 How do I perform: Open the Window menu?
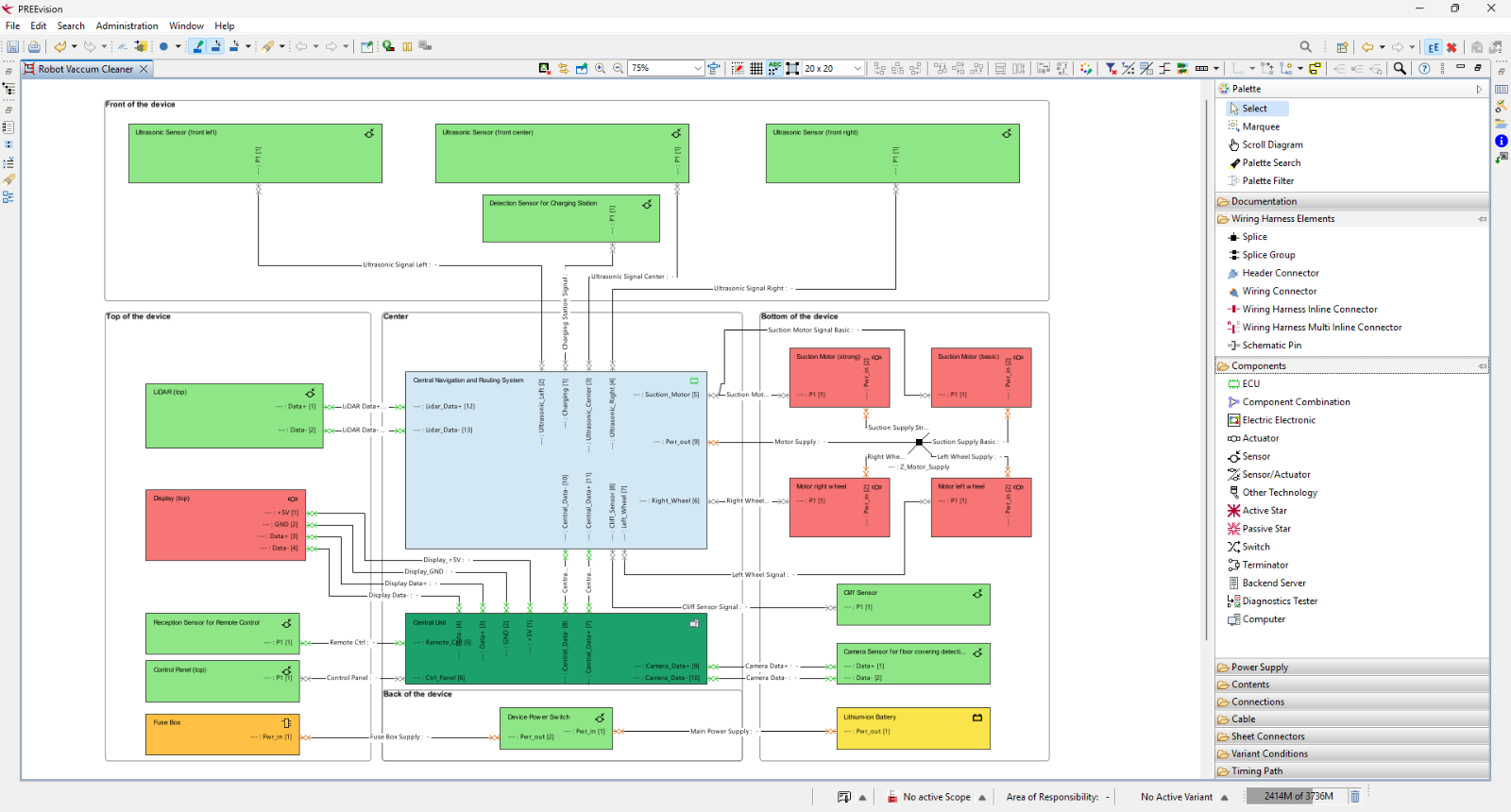click(186, 25)
